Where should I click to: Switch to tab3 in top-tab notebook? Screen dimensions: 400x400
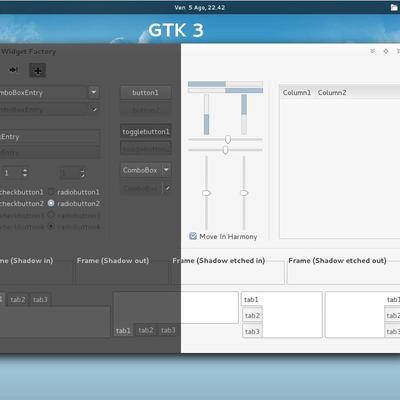[x=40, y=299]
